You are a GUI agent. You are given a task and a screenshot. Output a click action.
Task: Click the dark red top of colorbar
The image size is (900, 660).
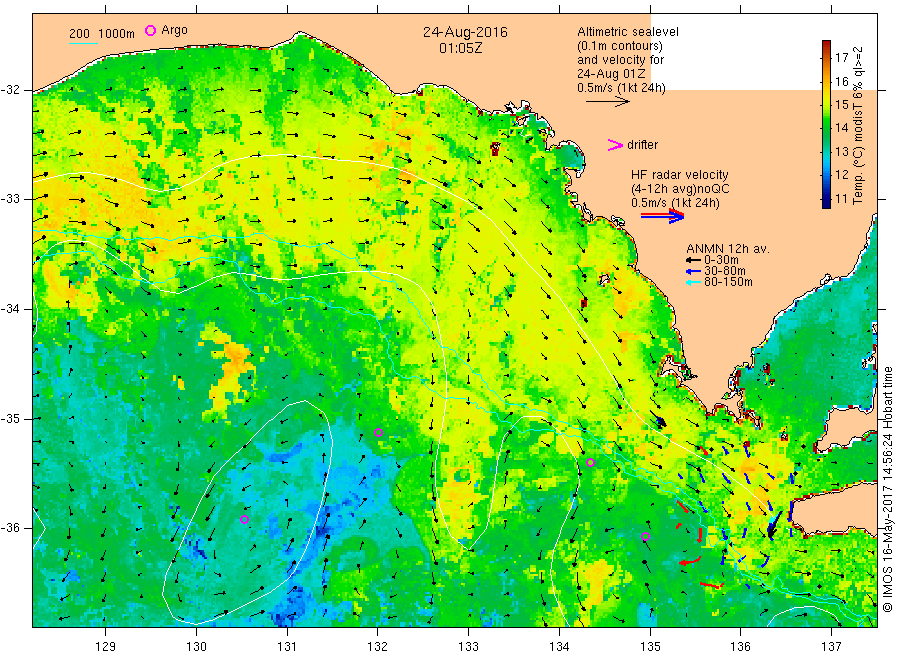point(826,44)
